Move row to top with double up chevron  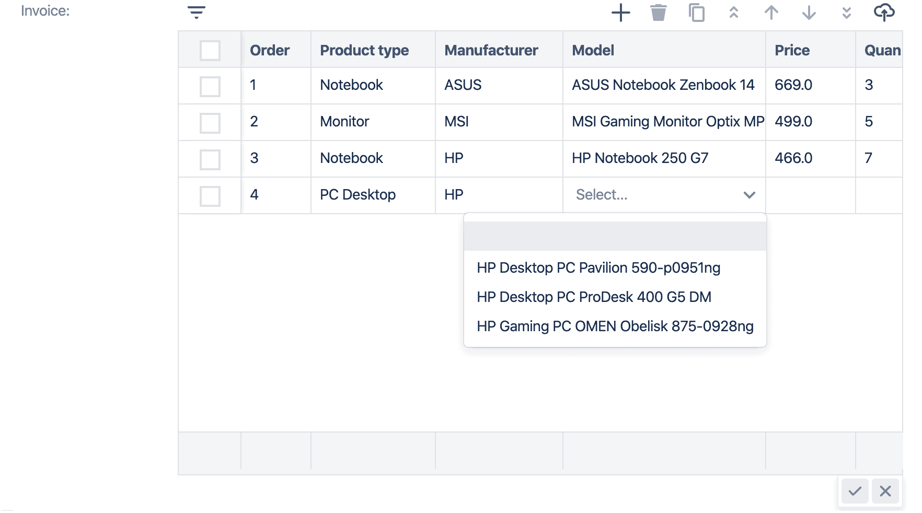733,12
